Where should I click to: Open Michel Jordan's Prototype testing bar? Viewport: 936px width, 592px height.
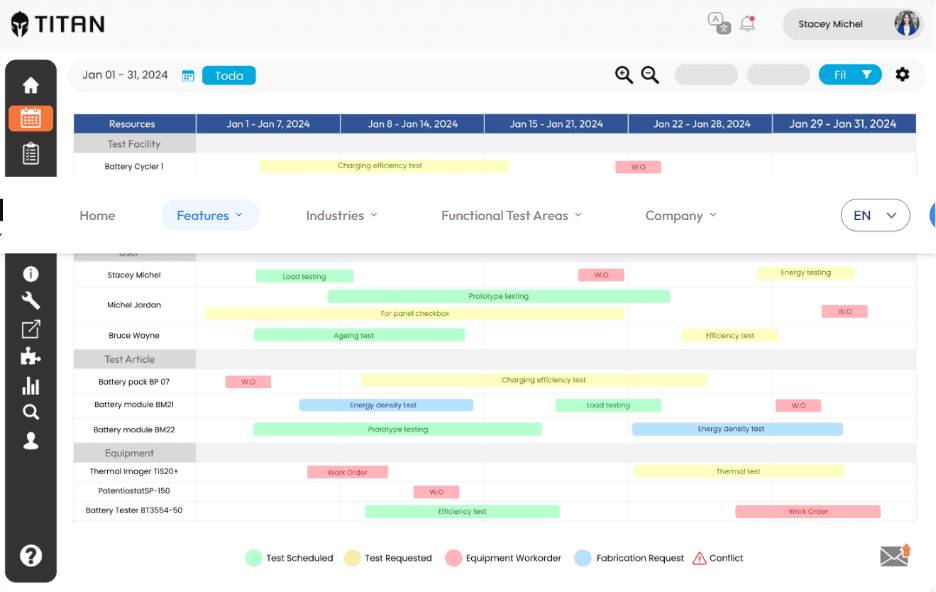[x=499, y=296]
